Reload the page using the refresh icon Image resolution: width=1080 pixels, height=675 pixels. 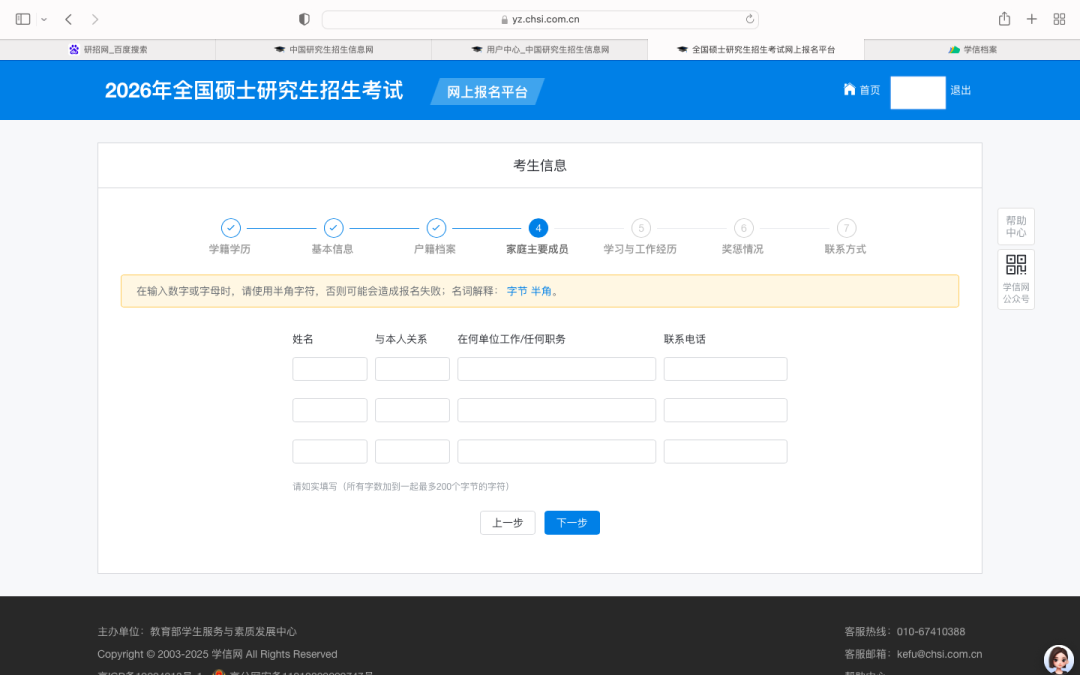click(x=749, y=19)
